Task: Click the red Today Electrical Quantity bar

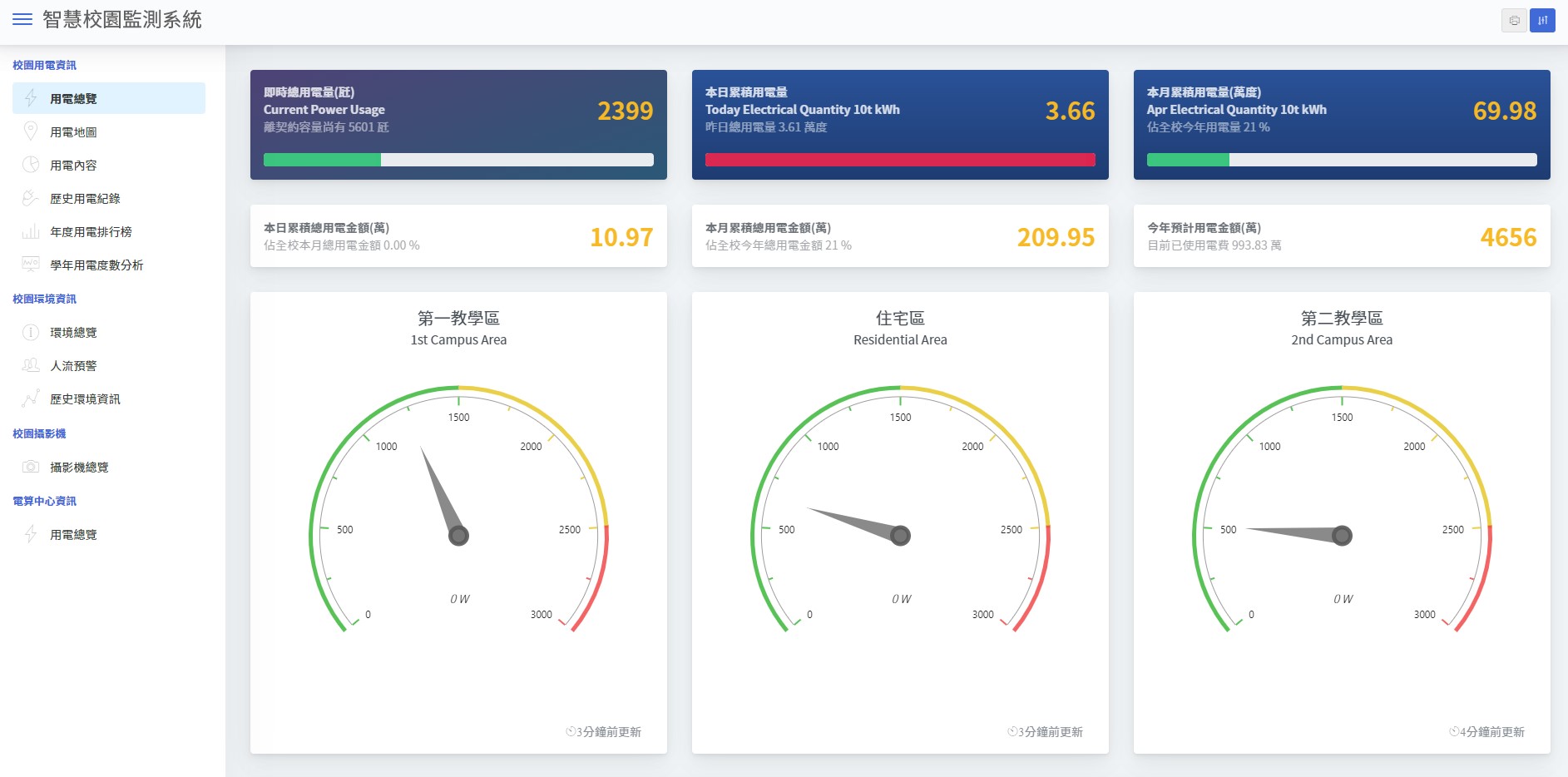Action: tap(900, 160)
